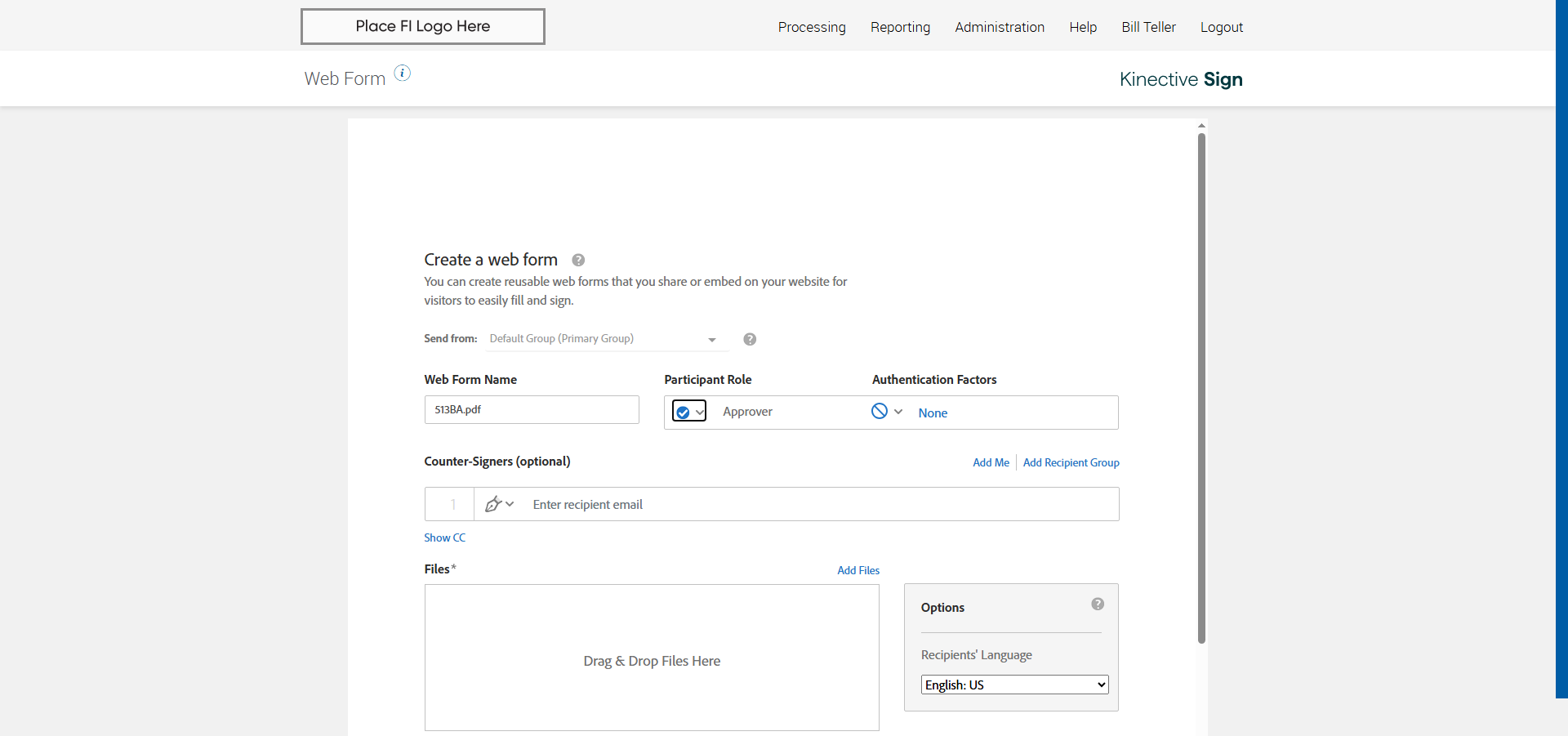Click Add Recipient Group link
Screen dimensions: 1568x736
[1071, 463]
